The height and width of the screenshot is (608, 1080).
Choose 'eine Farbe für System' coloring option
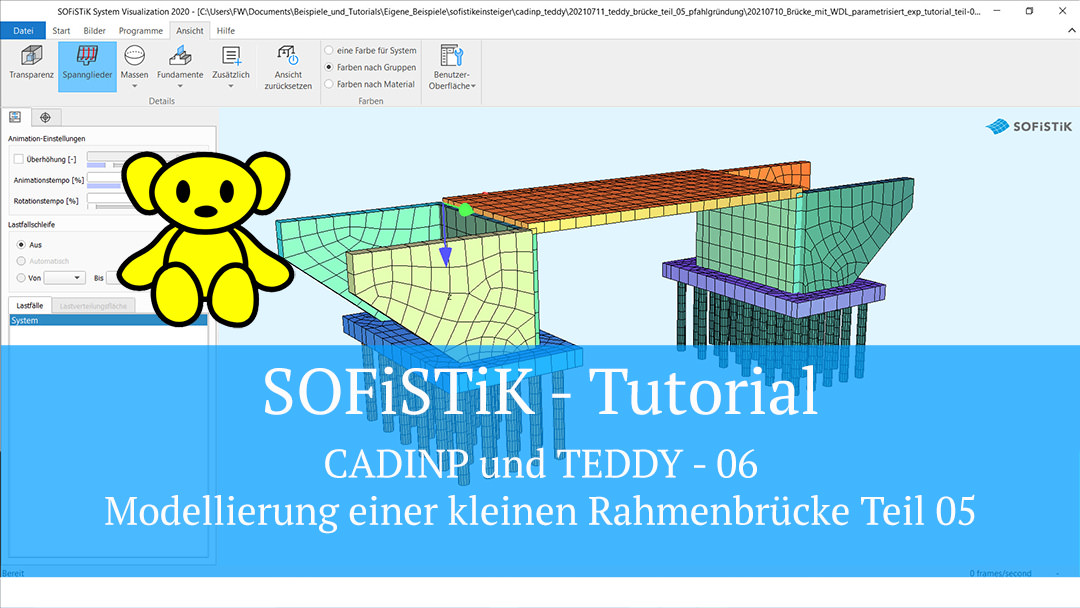[330, 49]
